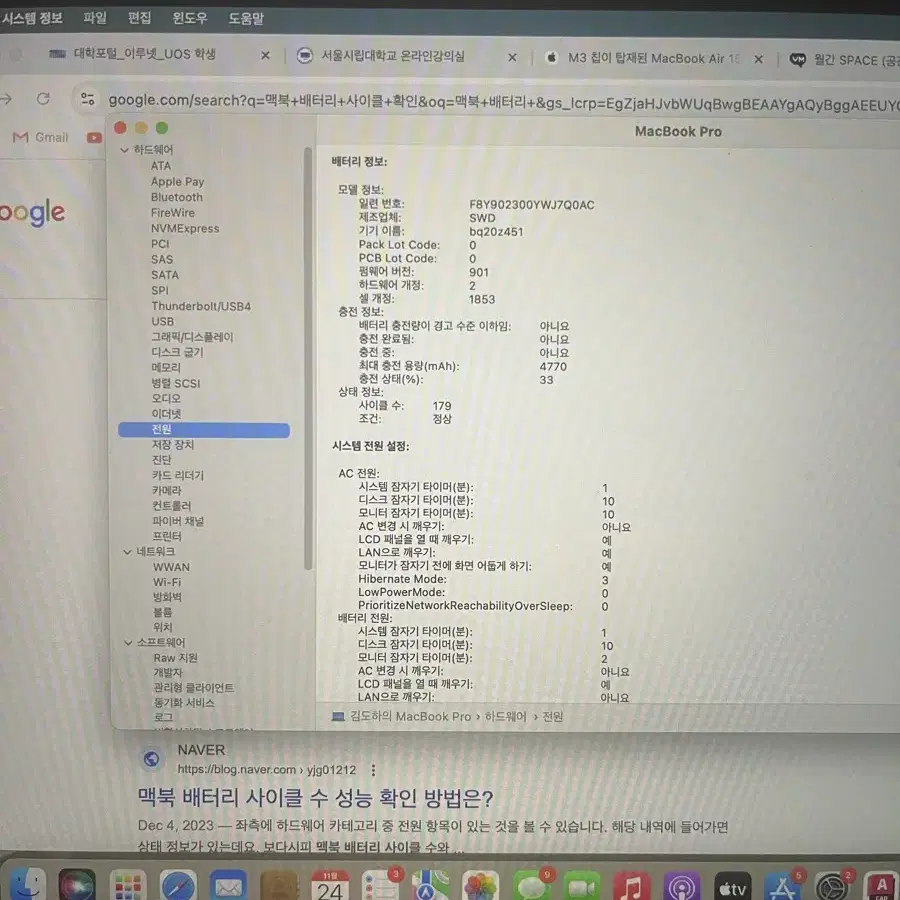Open Maps from the Dock
This screenshot has width=900, height=900.
(430, 886)
